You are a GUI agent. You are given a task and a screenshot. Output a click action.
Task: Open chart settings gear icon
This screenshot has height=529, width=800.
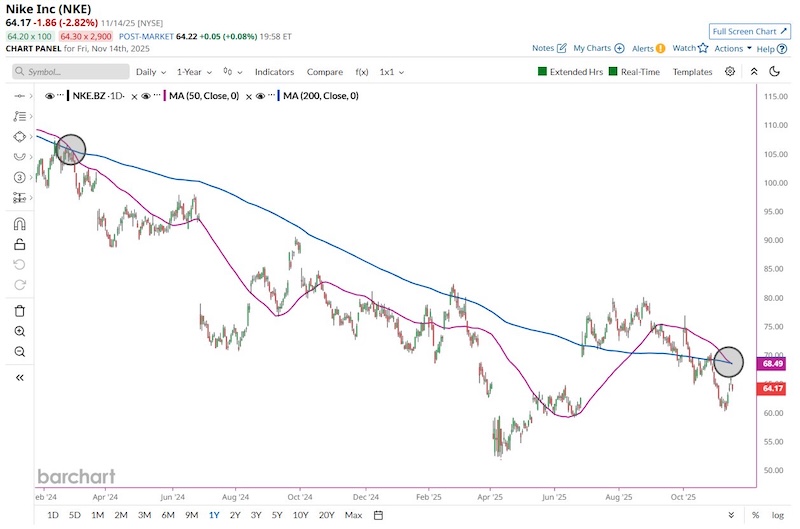(x=730, y=71)
